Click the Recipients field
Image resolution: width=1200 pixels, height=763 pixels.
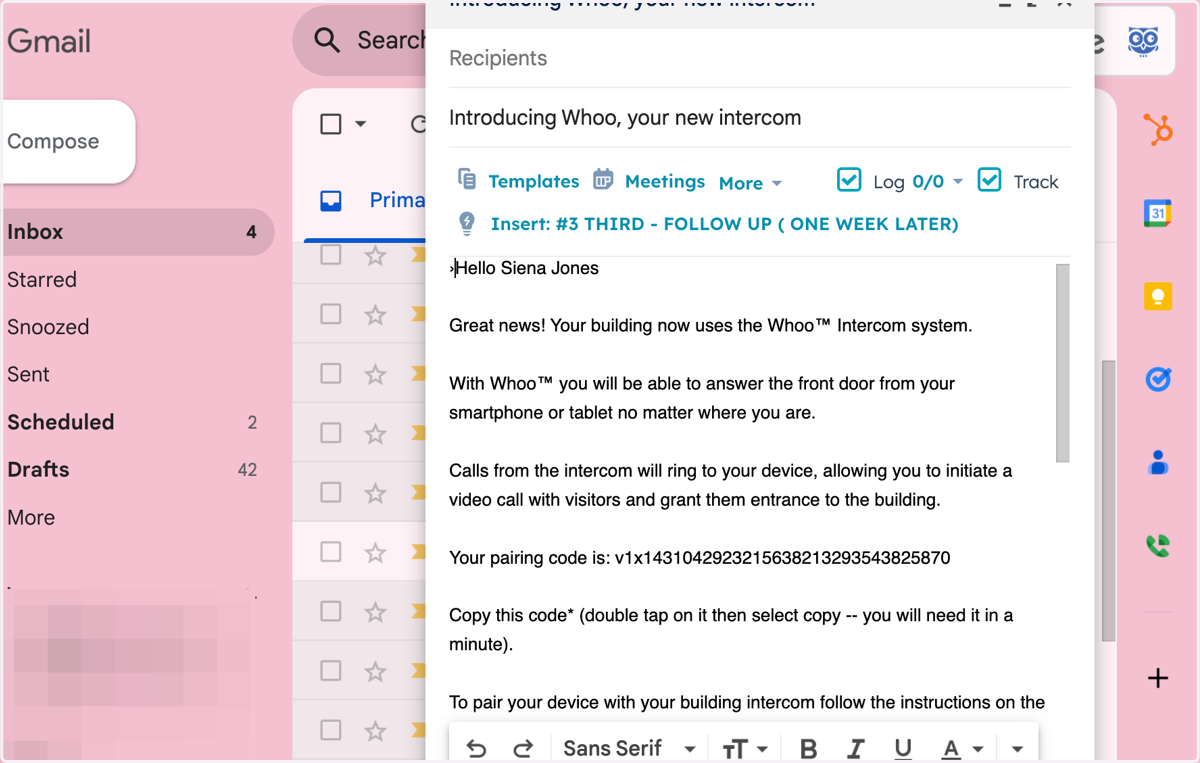[759, 58]
